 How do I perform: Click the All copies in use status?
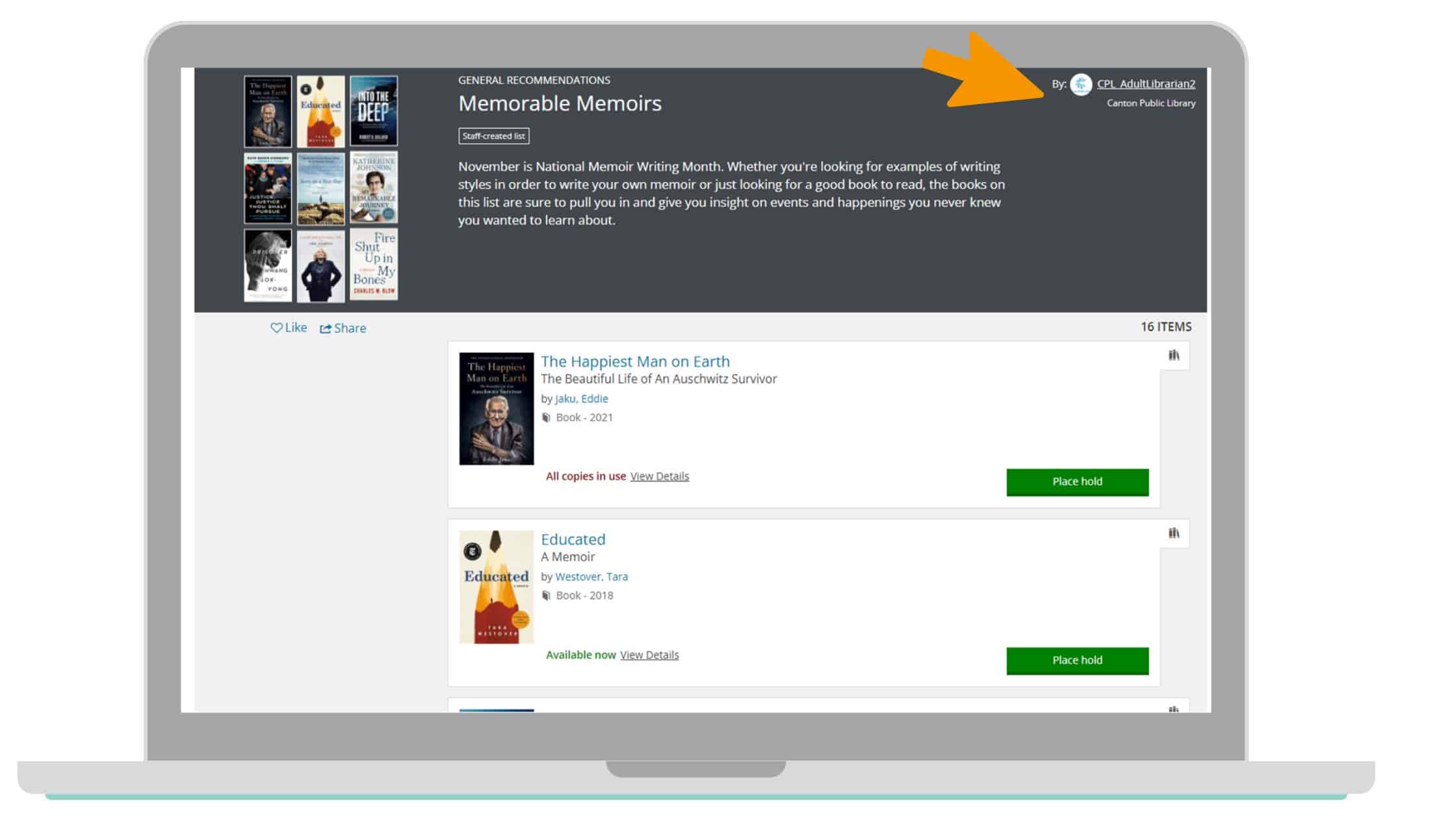coord(586,476)
